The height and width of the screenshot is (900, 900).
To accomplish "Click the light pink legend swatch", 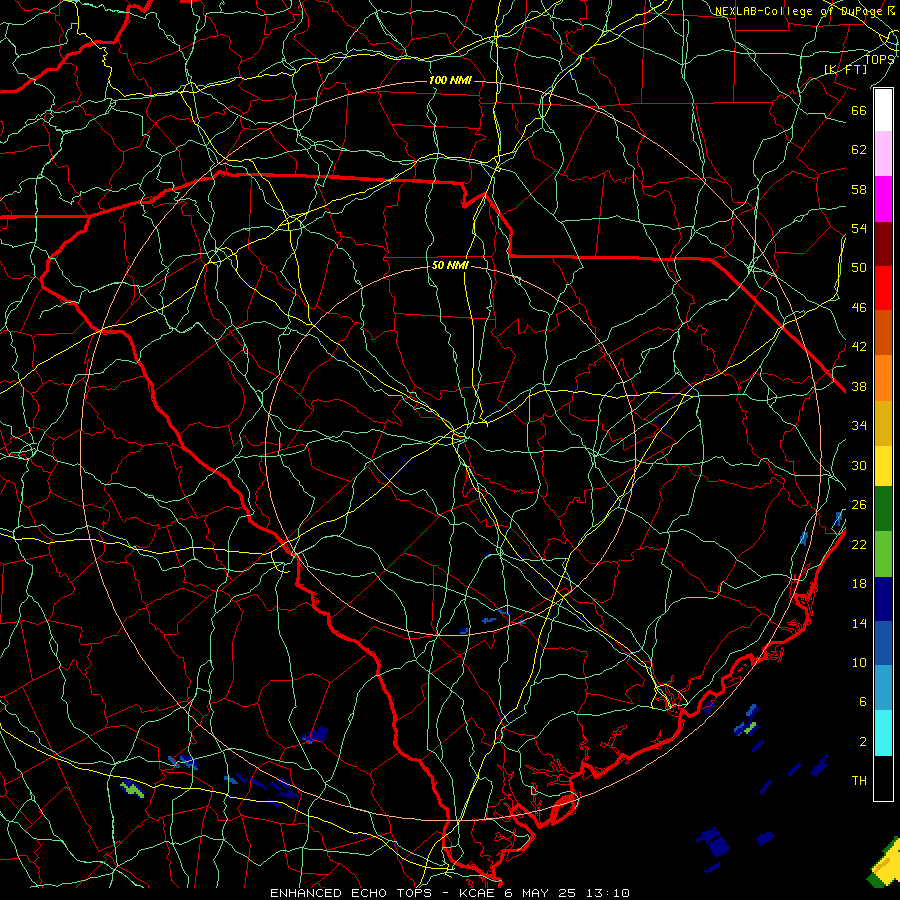I will [883, 154].
